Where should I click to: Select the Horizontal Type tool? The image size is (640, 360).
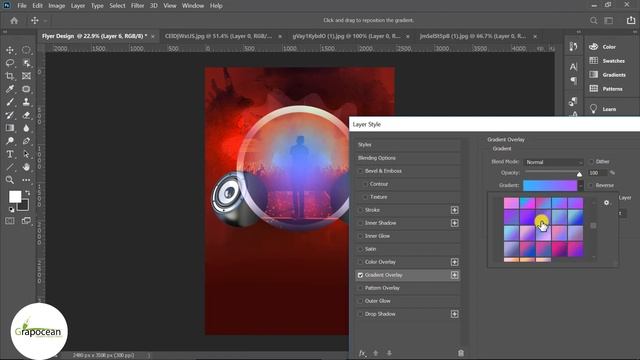tap(10, 154)
